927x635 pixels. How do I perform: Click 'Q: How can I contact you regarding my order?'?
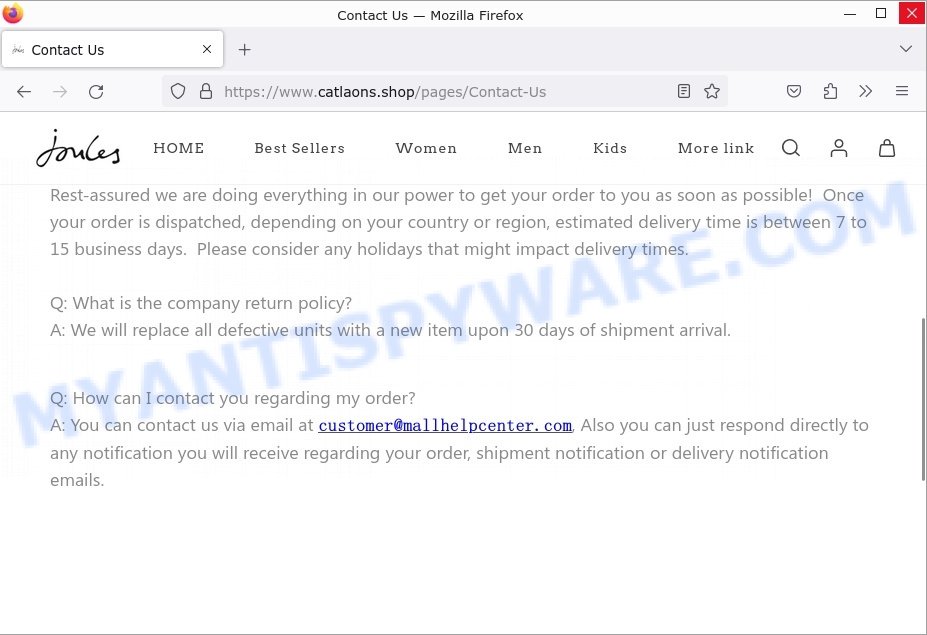click(233, 398)
